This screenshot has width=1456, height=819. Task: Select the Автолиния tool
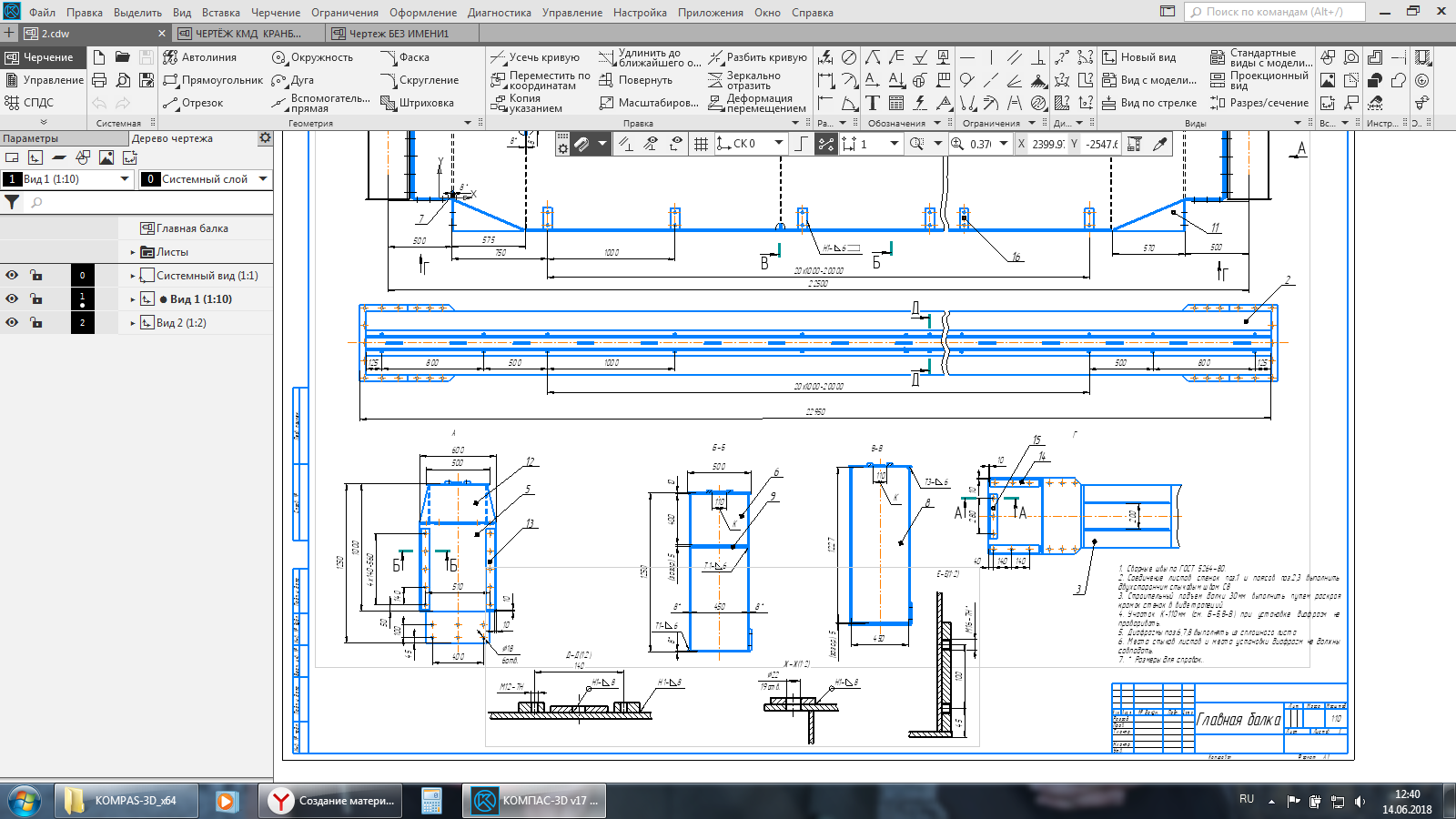coord(200,57)
